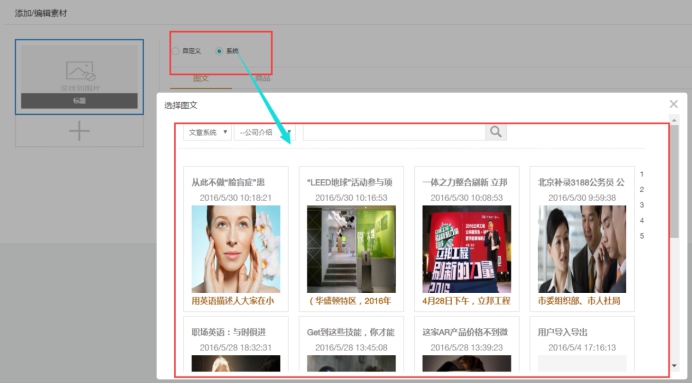The image size is (692, 384).
Task: Click the summary 市委组织部、市人社局
Action: [579, 301]
